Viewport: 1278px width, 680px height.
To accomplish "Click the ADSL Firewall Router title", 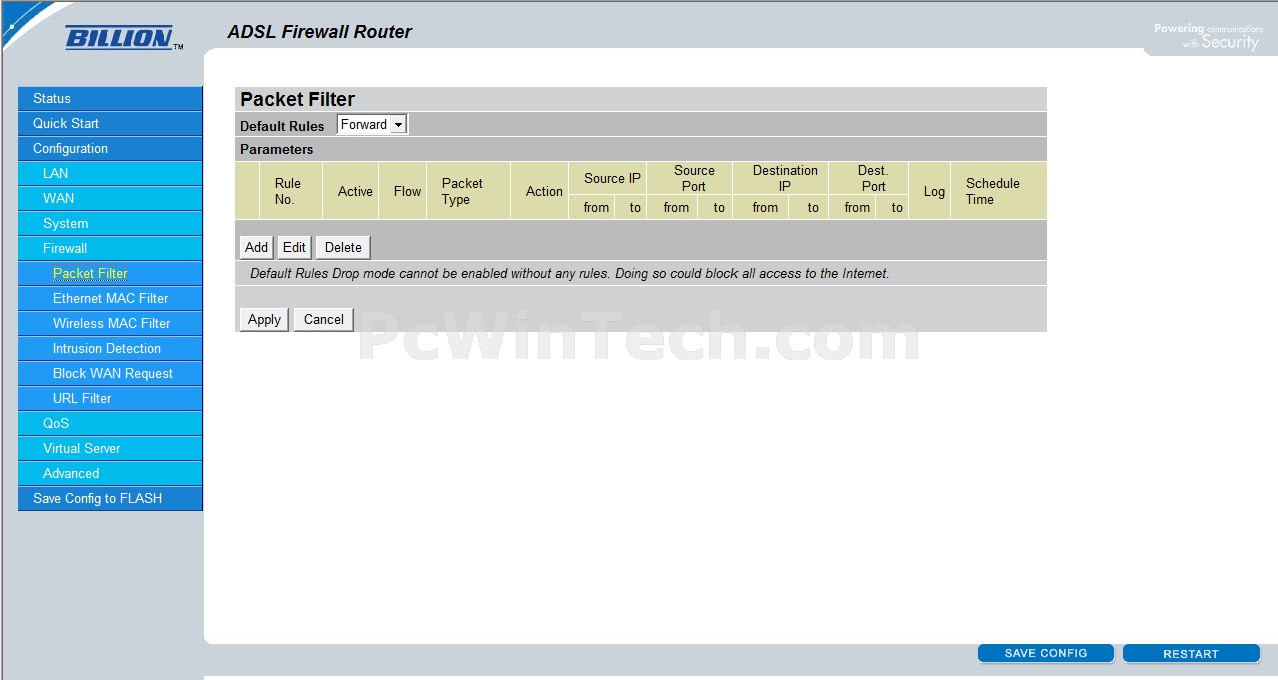I will (320, 32).
